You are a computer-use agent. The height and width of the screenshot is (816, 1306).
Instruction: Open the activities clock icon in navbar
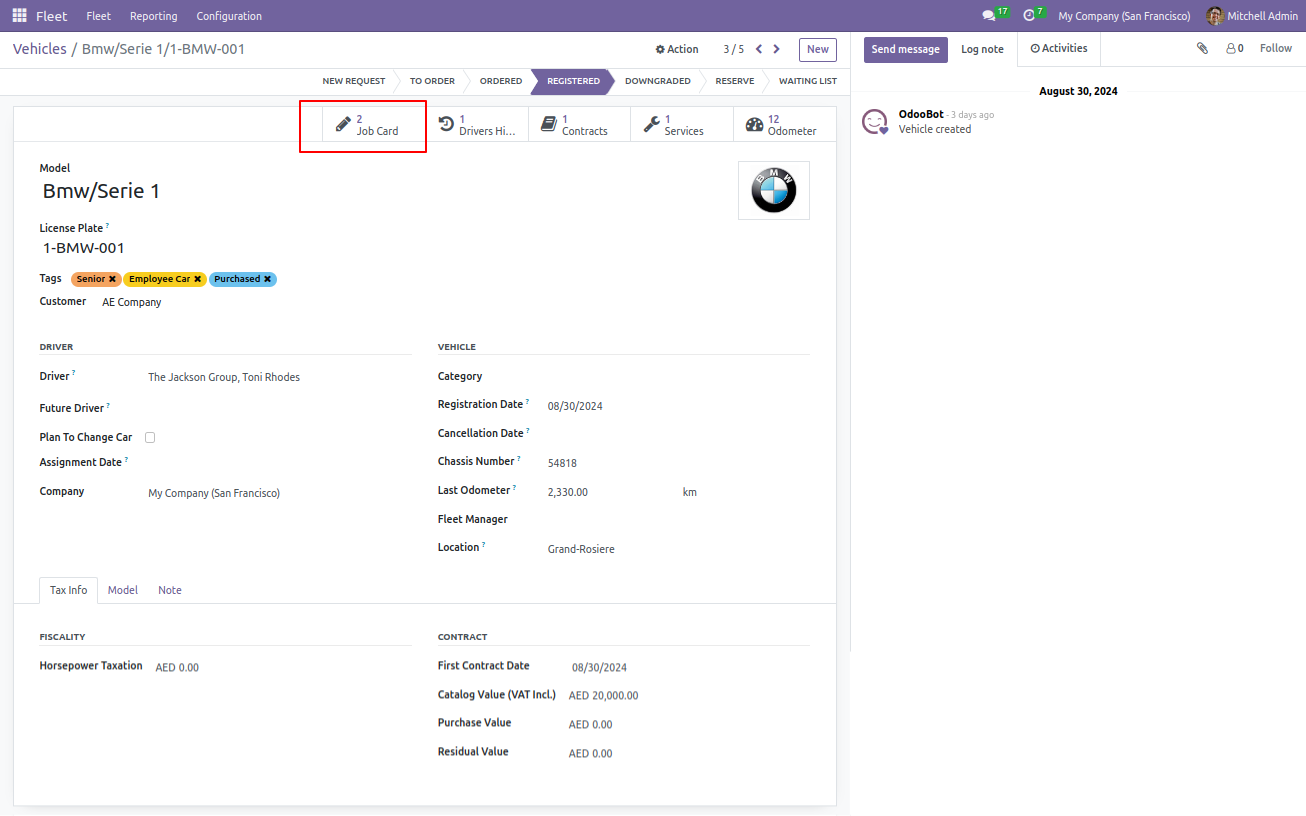(1028, 16)
